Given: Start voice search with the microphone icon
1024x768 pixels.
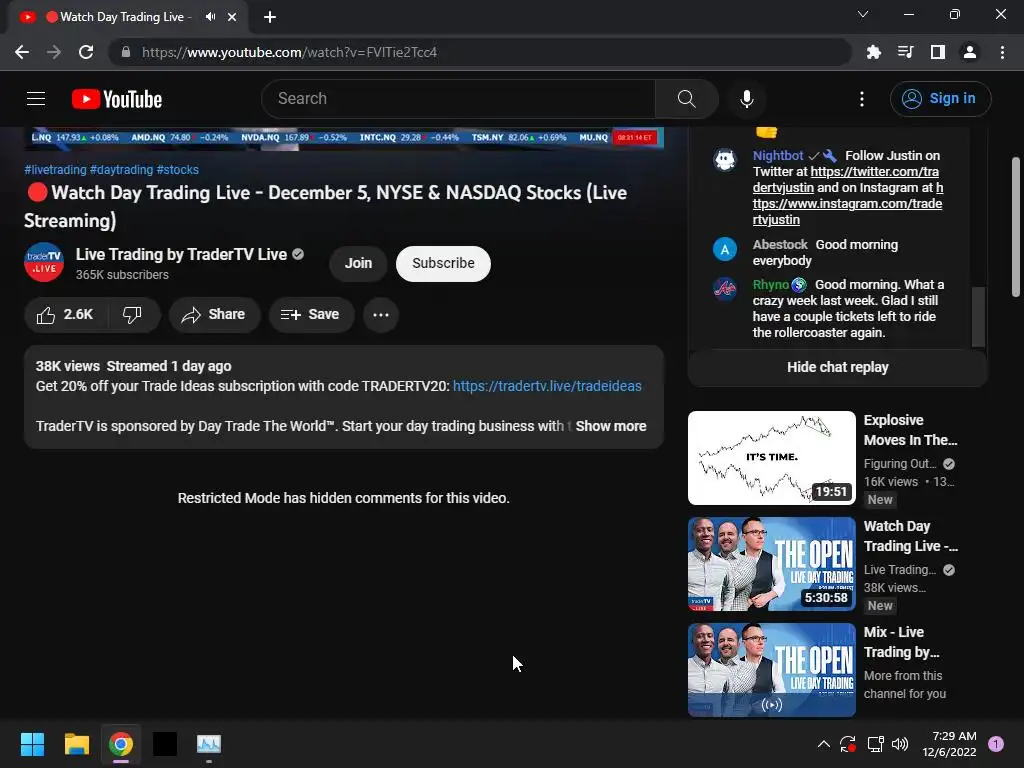Looking at the screenshot, I should 746,99.
